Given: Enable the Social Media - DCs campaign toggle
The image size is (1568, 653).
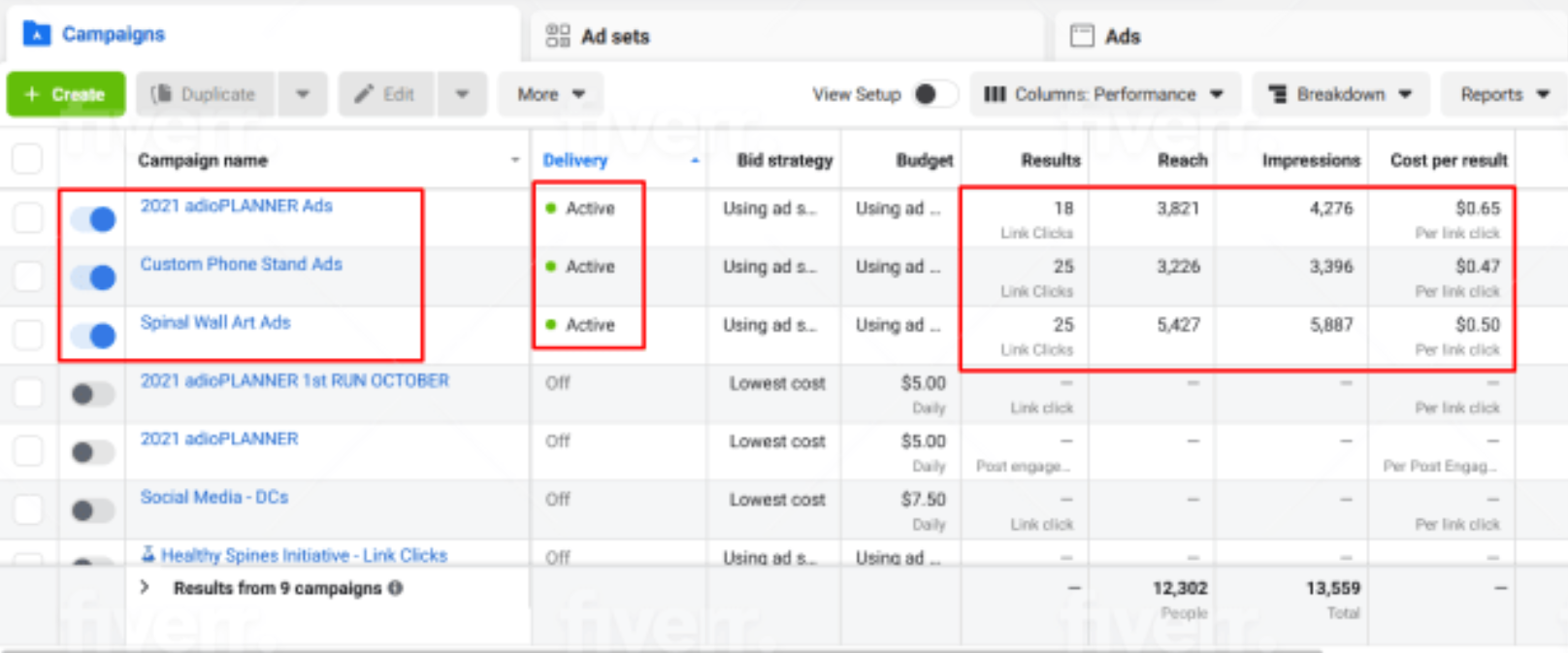Looking at the screenshot, I should pyautogui.click(x=93, y=510).
